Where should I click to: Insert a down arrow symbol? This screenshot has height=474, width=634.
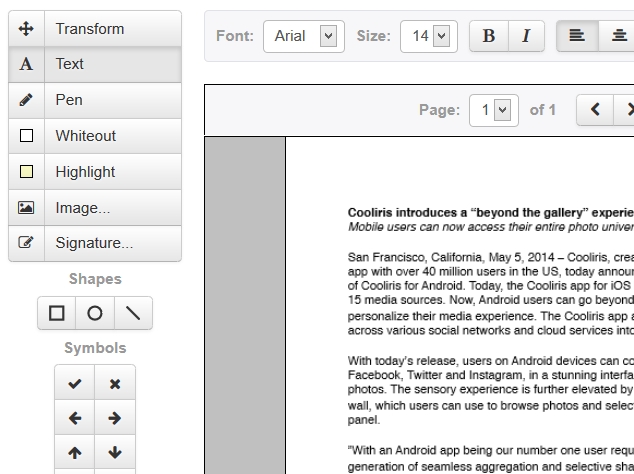point(115,452)
